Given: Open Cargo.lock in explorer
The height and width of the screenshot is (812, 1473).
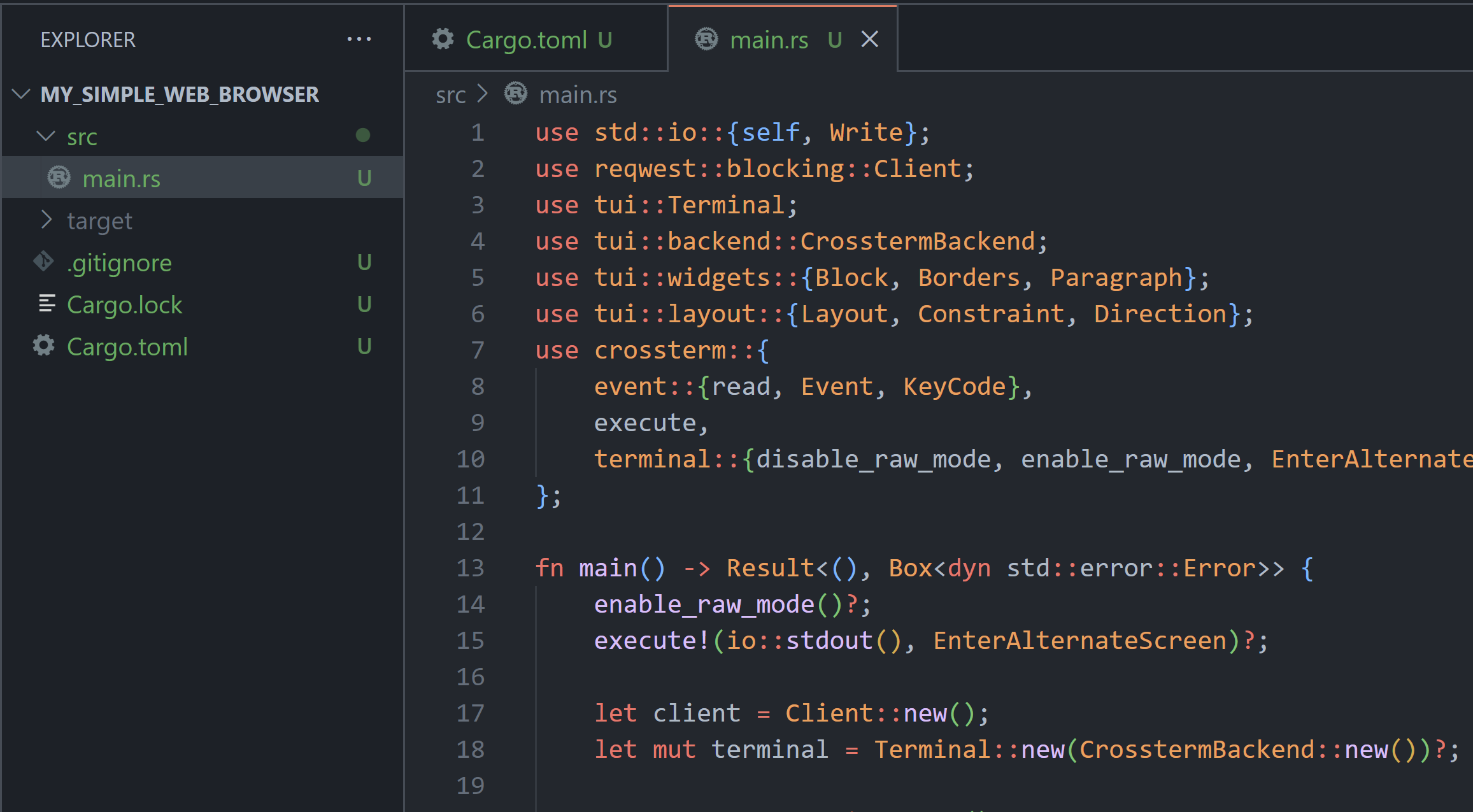Looking at the screenshot, I should click(203, 304).
